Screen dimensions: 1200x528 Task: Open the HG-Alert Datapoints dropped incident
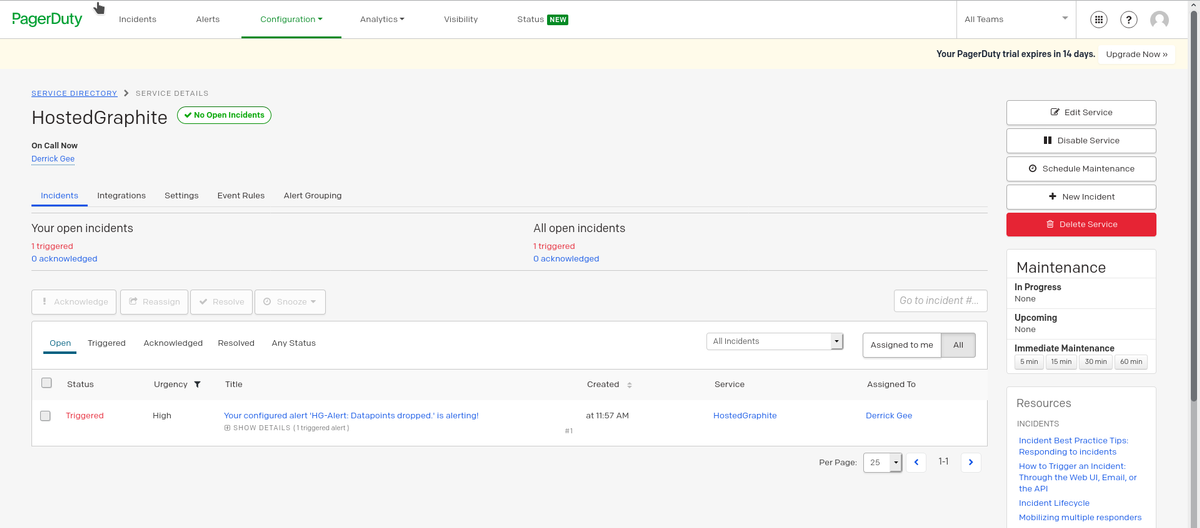pyautogui.click(x=351, y=415)
